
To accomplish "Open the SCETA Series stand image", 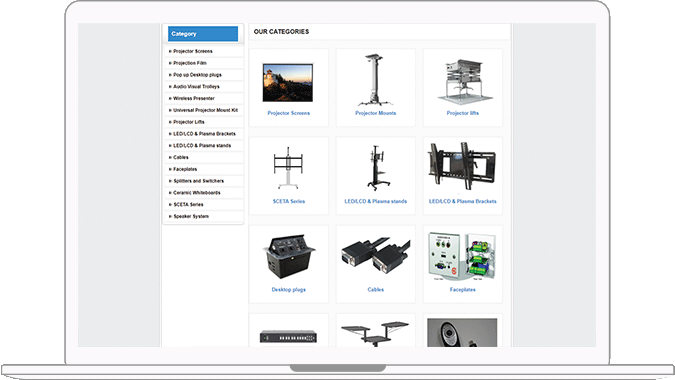I will point(288,168).
